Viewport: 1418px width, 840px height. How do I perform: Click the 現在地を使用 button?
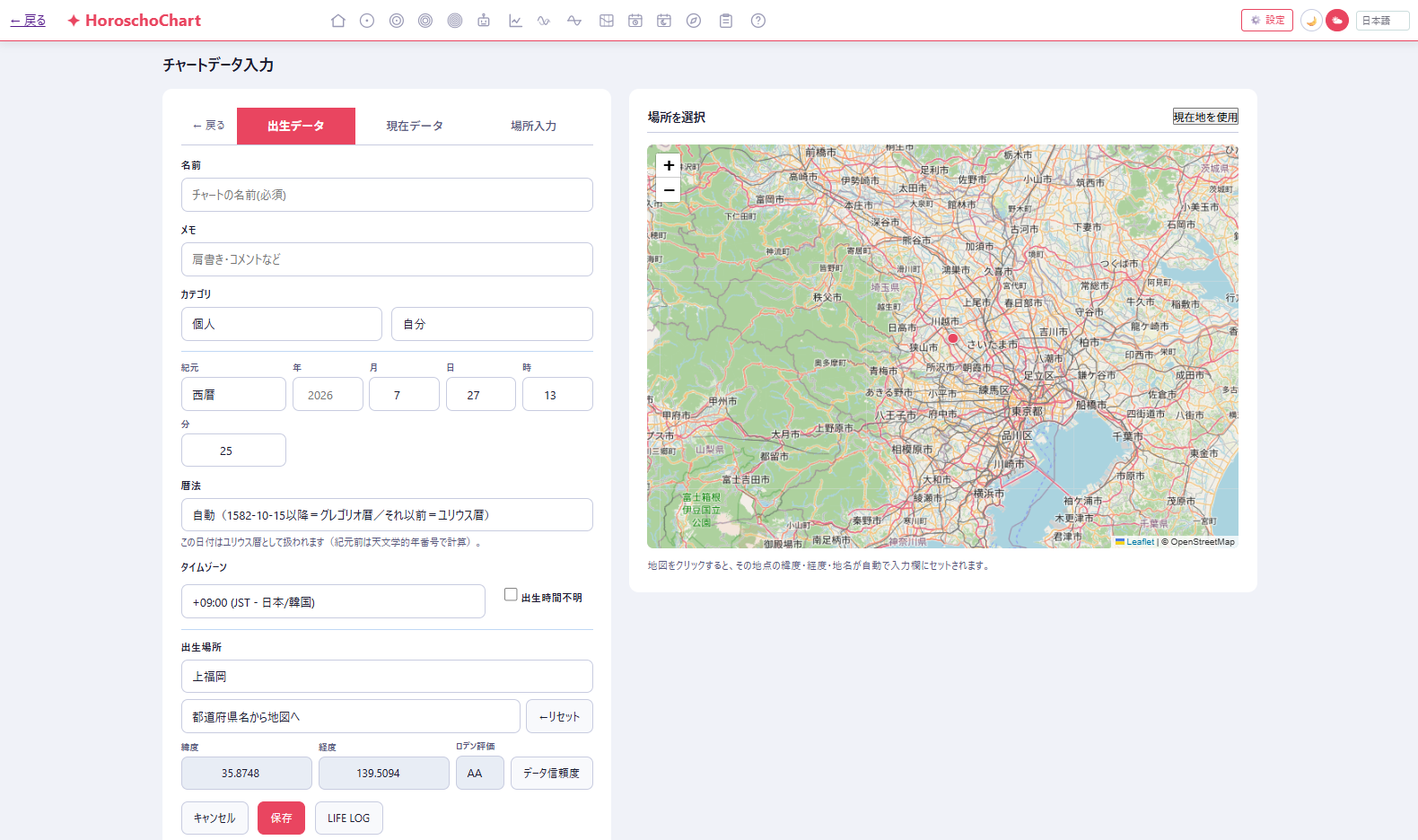pyautogui.click(x=1205, y=117)
